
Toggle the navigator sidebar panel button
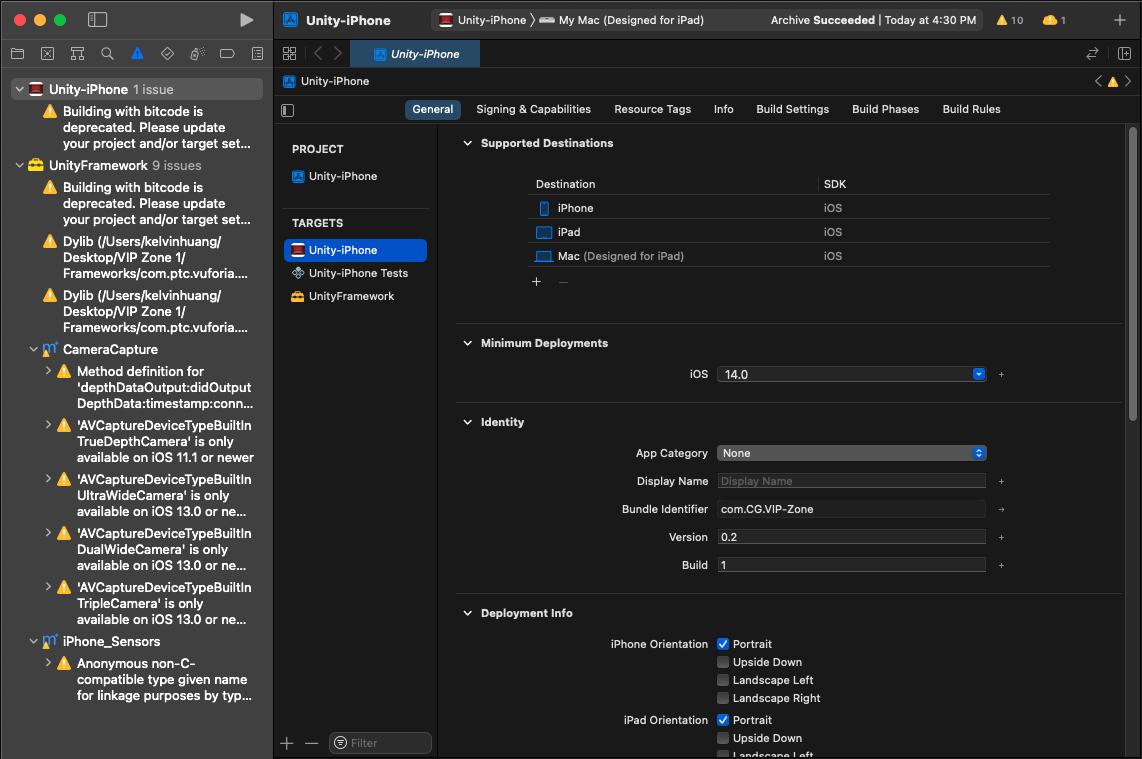pyautogui.click(x=97, y=20)
